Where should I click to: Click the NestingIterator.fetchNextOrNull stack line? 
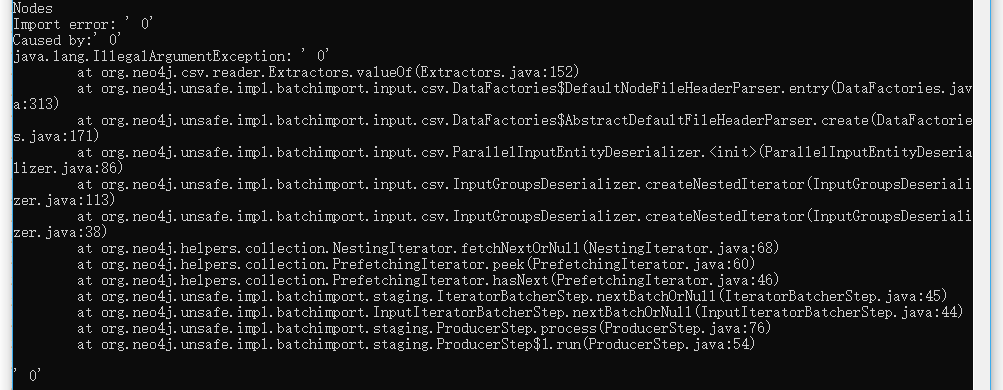pos(428,248)
